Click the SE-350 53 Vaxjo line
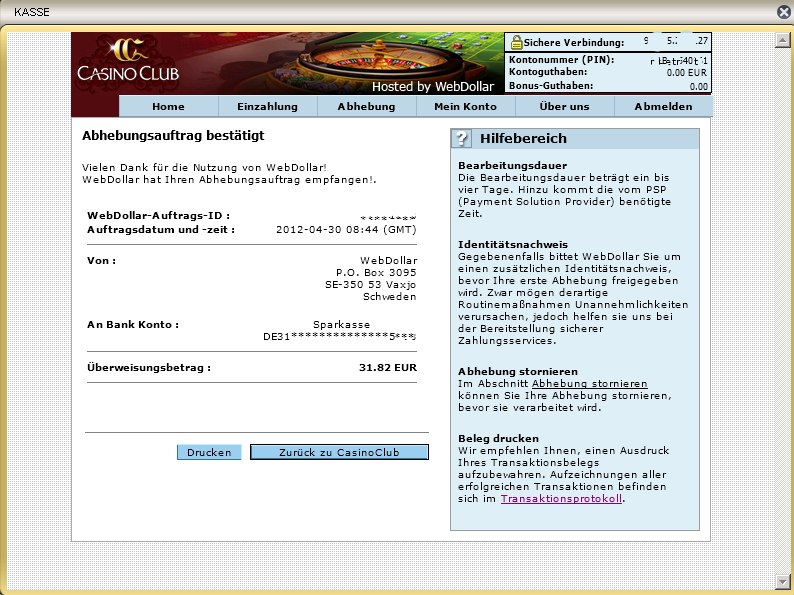 click(371, 285)
